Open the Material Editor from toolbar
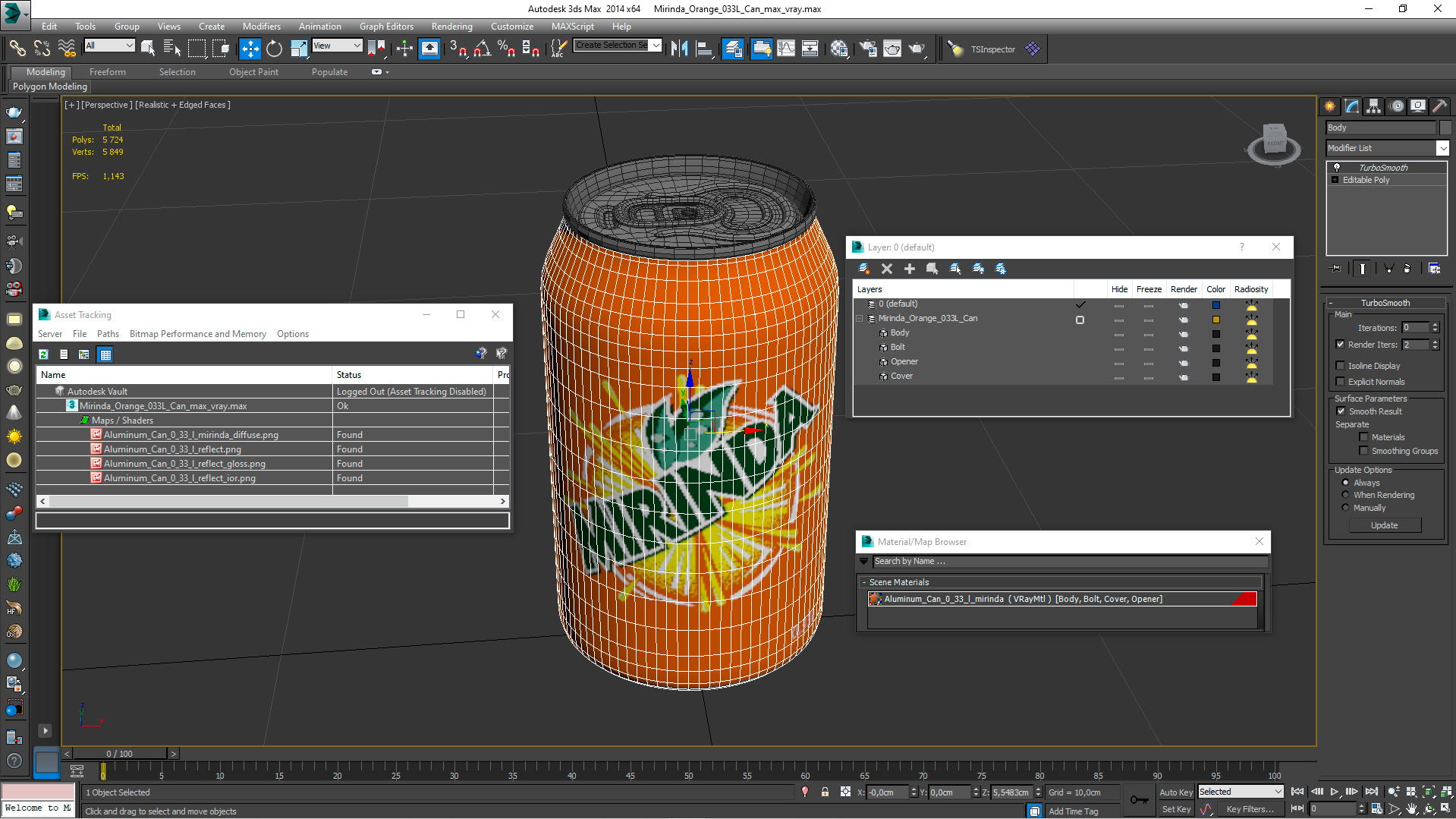 coord(838,49)
